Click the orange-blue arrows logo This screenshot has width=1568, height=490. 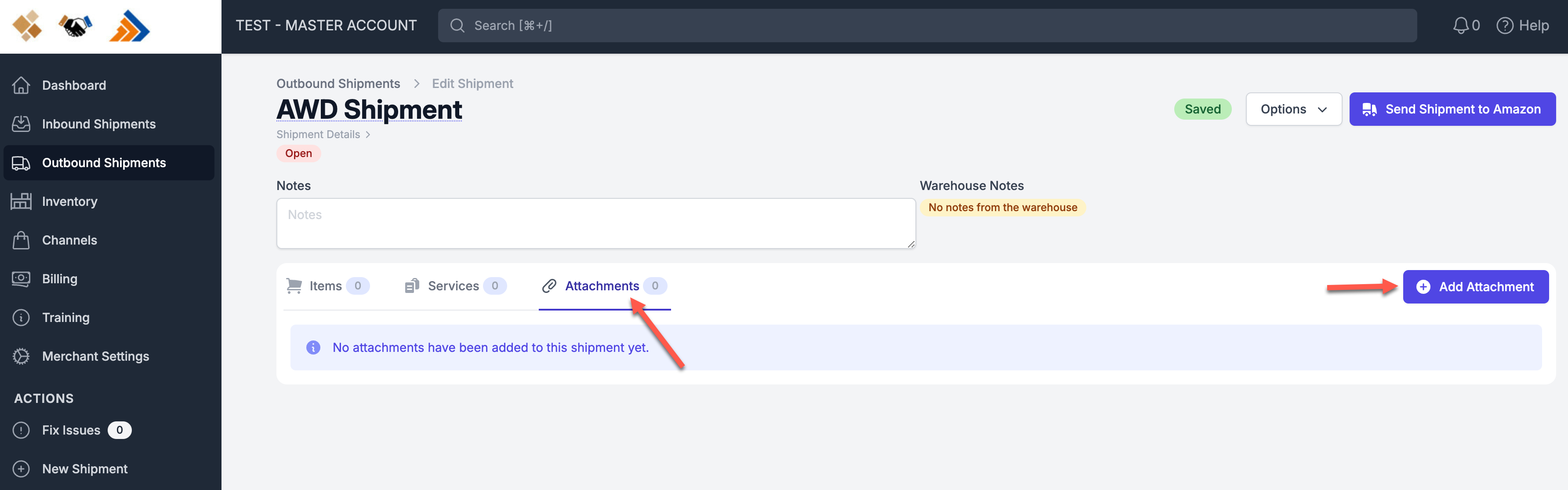(x=129, y=26)
